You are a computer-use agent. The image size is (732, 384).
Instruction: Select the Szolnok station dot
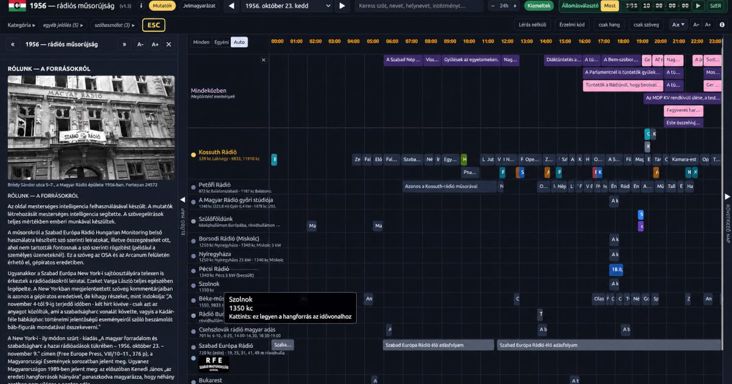(193, 286)
